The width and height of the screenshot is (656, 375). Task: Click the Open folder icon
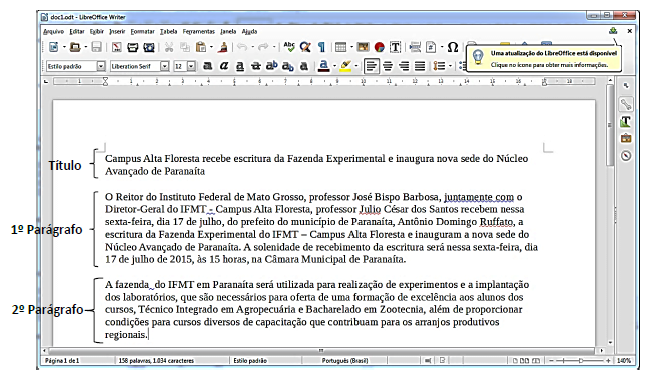[75, 47]
